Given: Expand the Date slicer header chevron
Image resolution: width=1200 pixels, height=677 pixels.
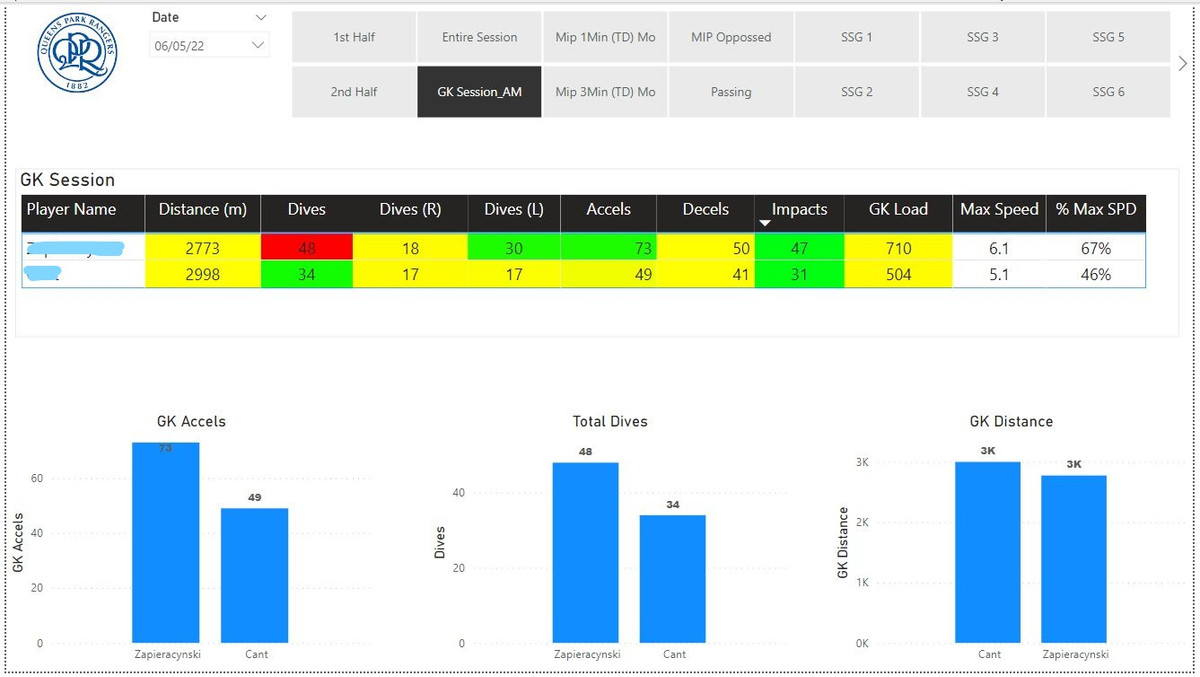Looking at the screenshot, I should [x=261, y=18].
